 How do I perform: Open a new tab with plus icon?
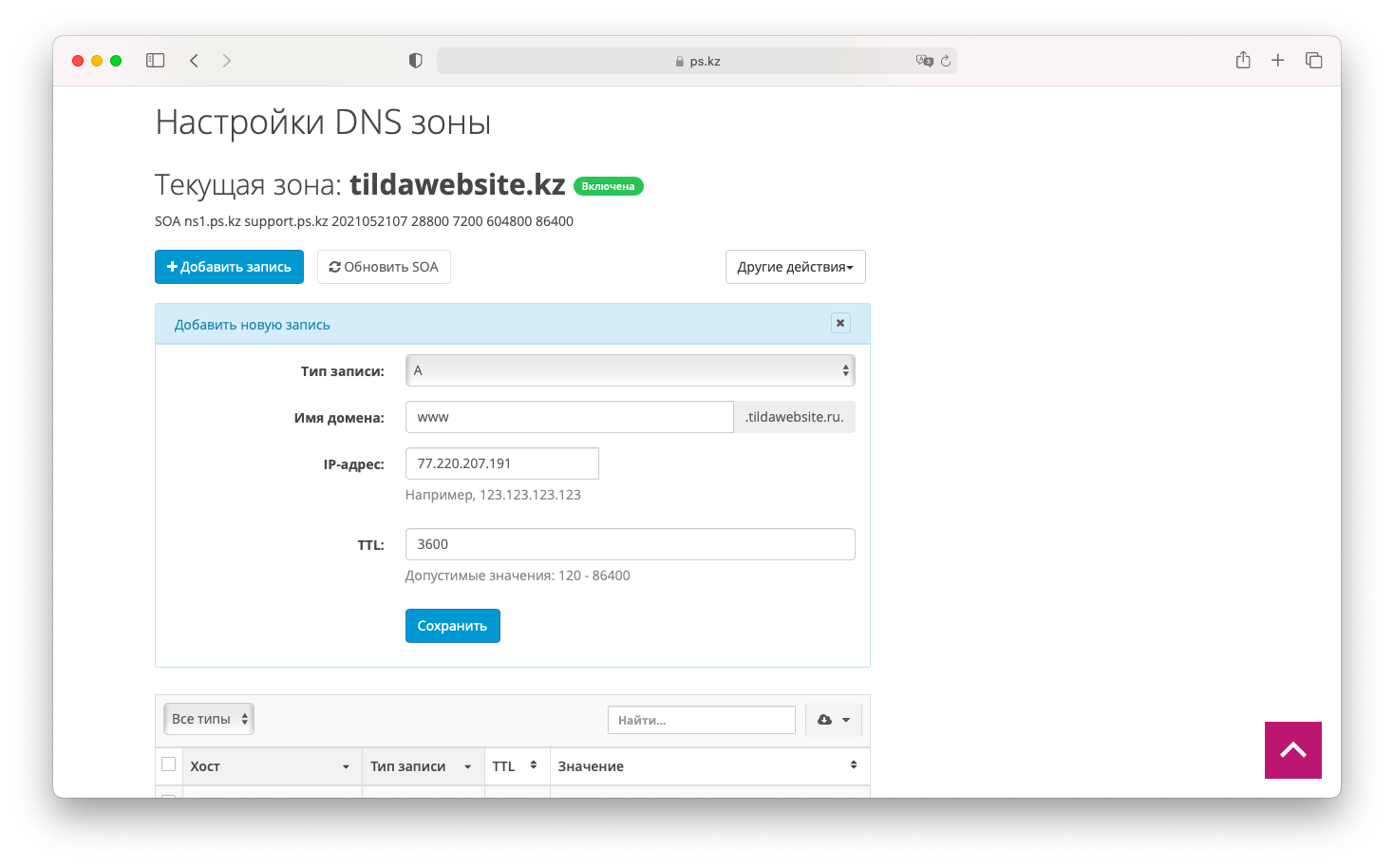point(1278,61)
